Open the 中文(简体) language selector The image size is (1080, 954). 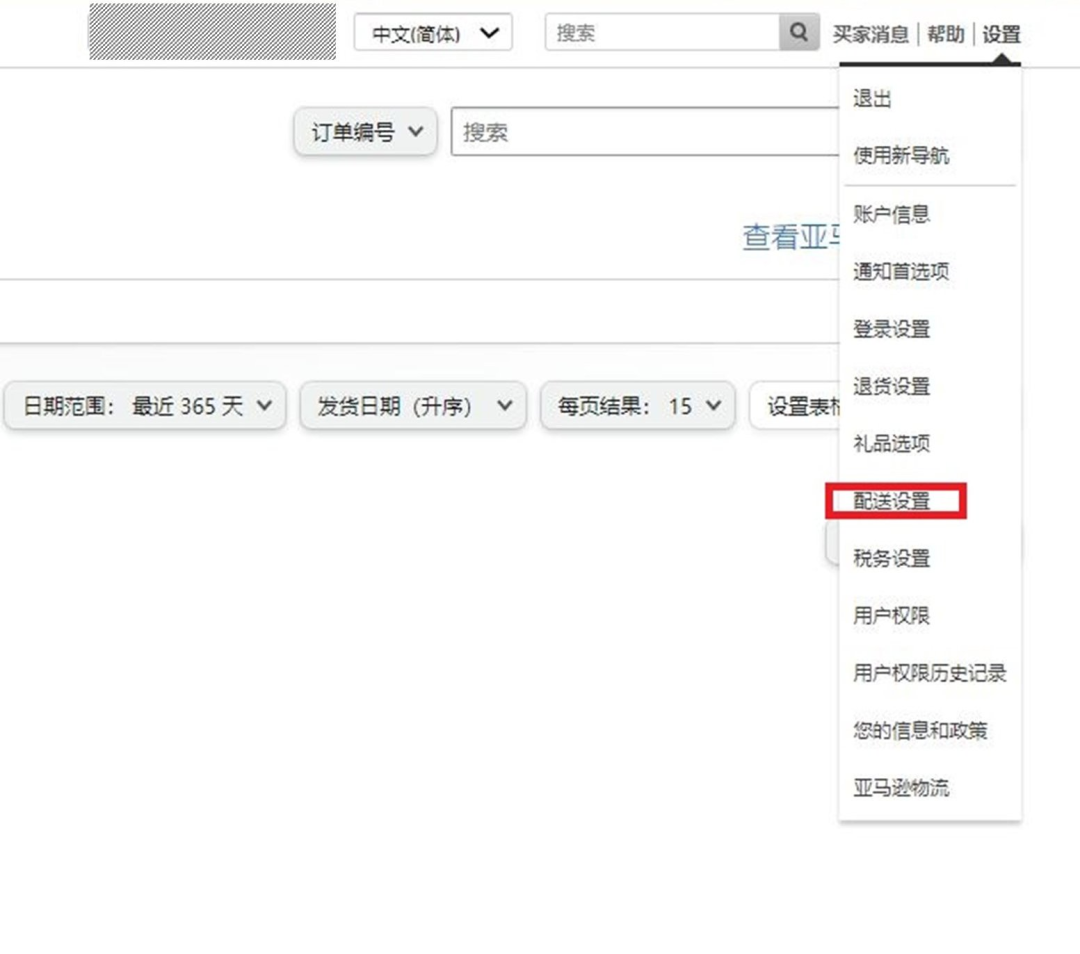pyautogui.click(x=432, y=32)
